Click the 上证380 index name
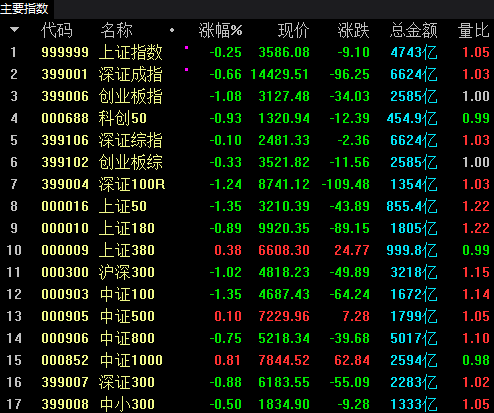 pos(127,250)
